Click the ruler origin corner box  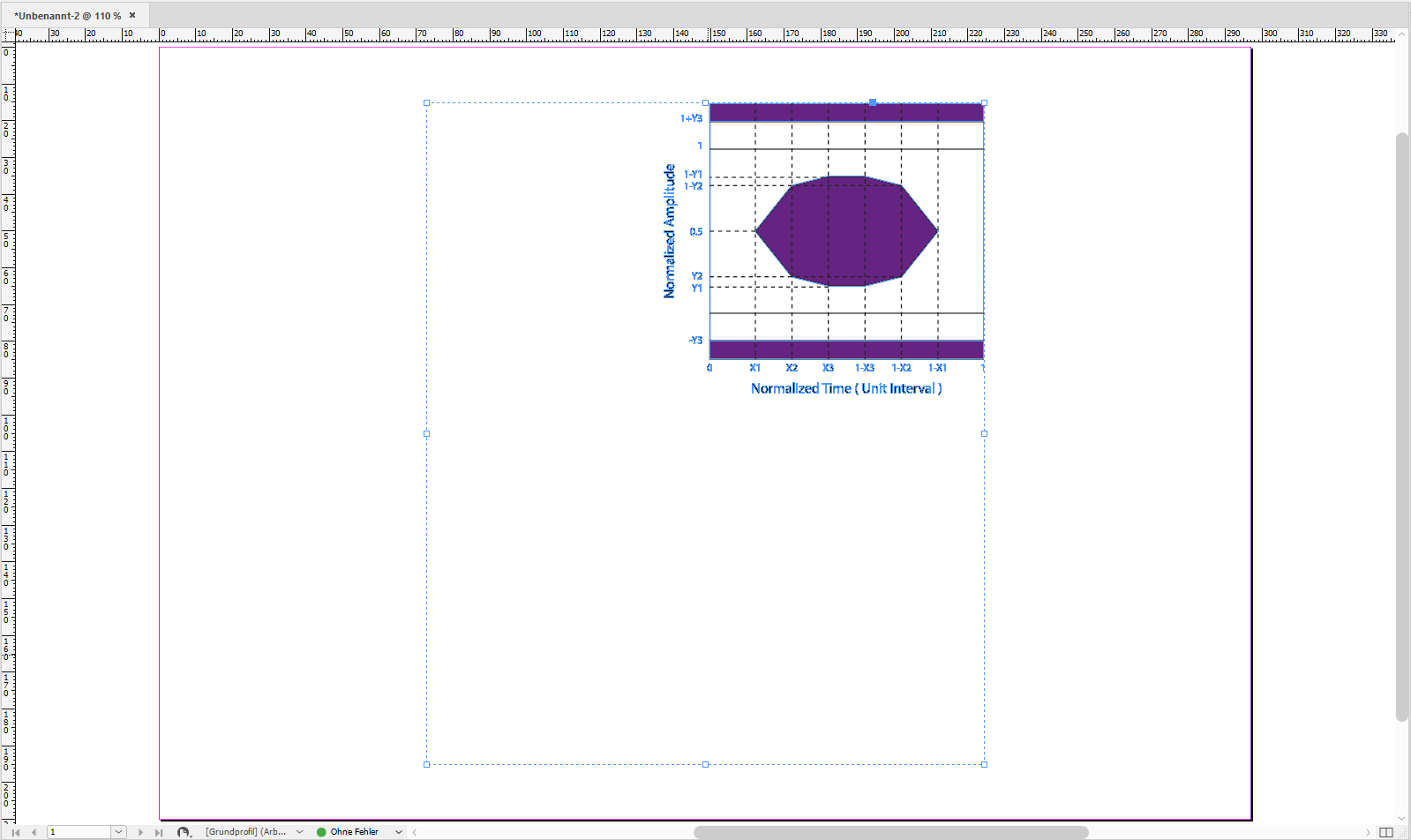[8, 34]
